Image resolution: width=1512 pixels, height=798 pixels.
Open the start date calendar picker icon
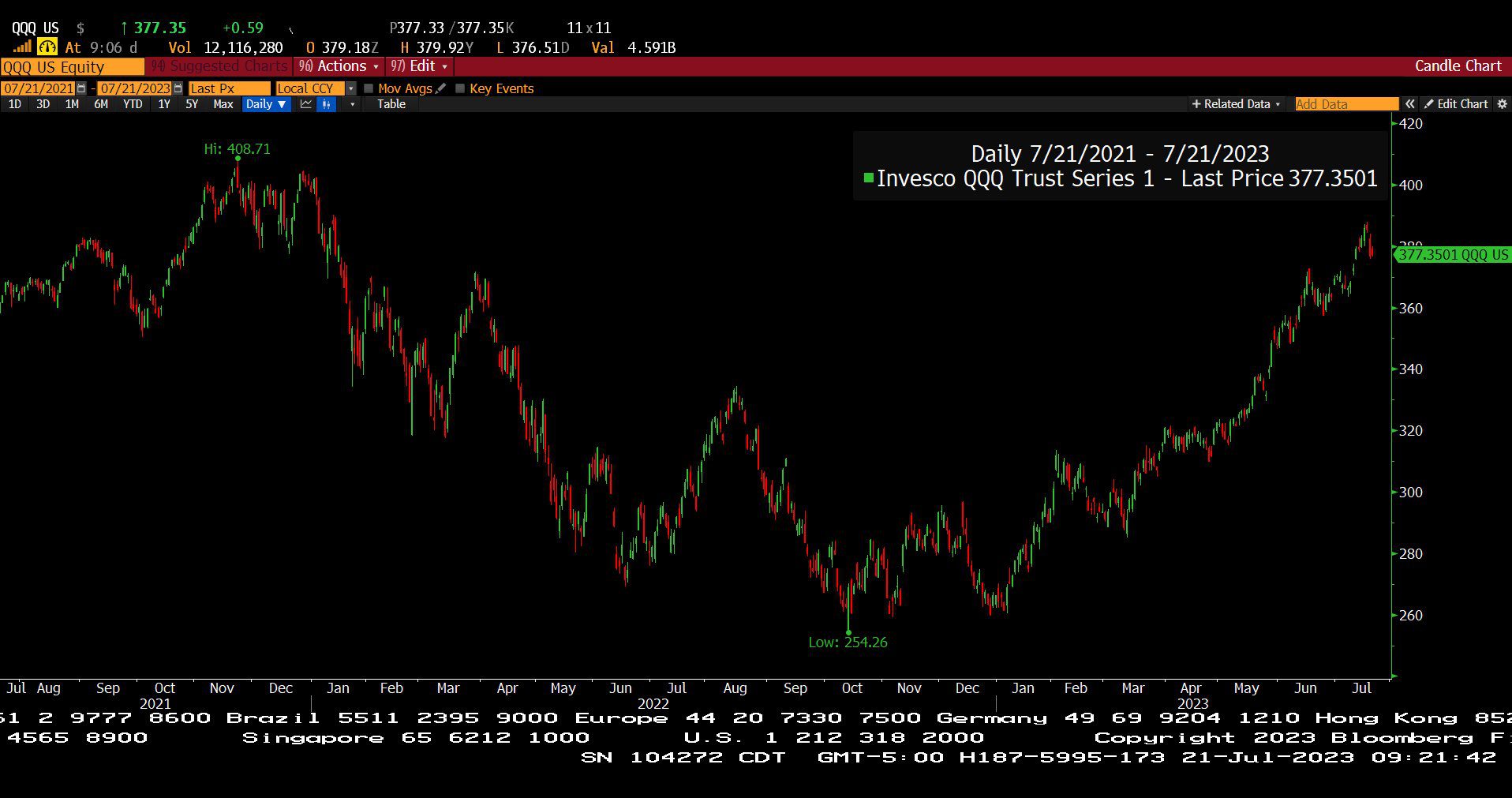[81, 88]
